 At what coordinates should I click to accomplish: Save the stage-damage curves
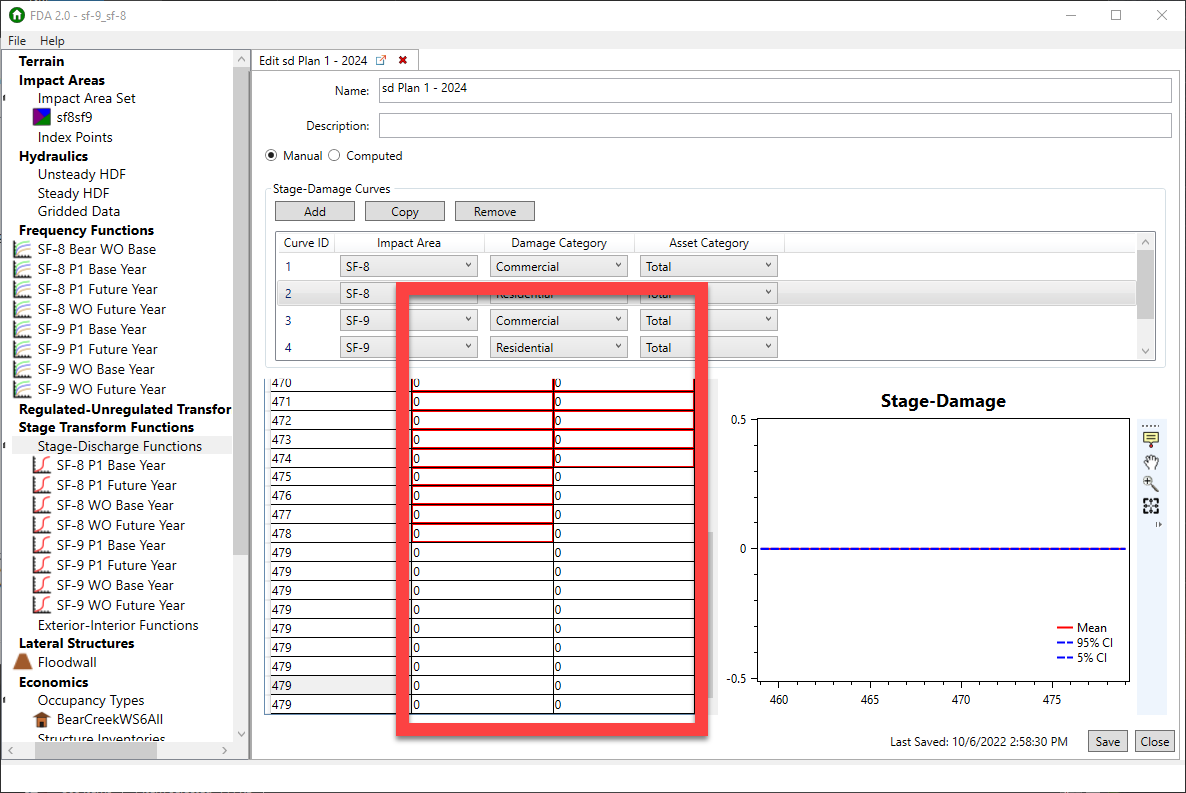[x=1107, y=741]
